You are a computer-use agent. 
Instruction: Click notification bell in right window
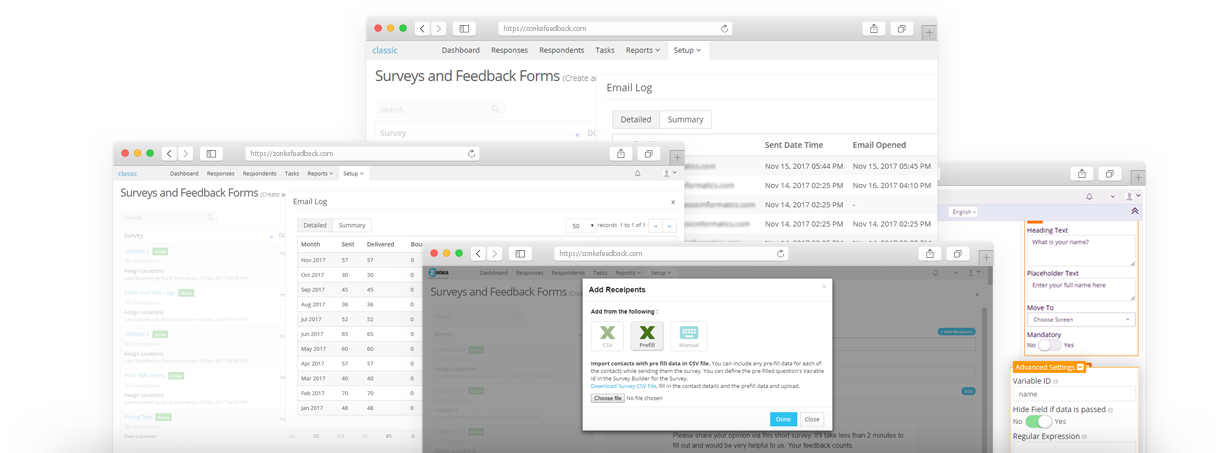point(1089,196)
